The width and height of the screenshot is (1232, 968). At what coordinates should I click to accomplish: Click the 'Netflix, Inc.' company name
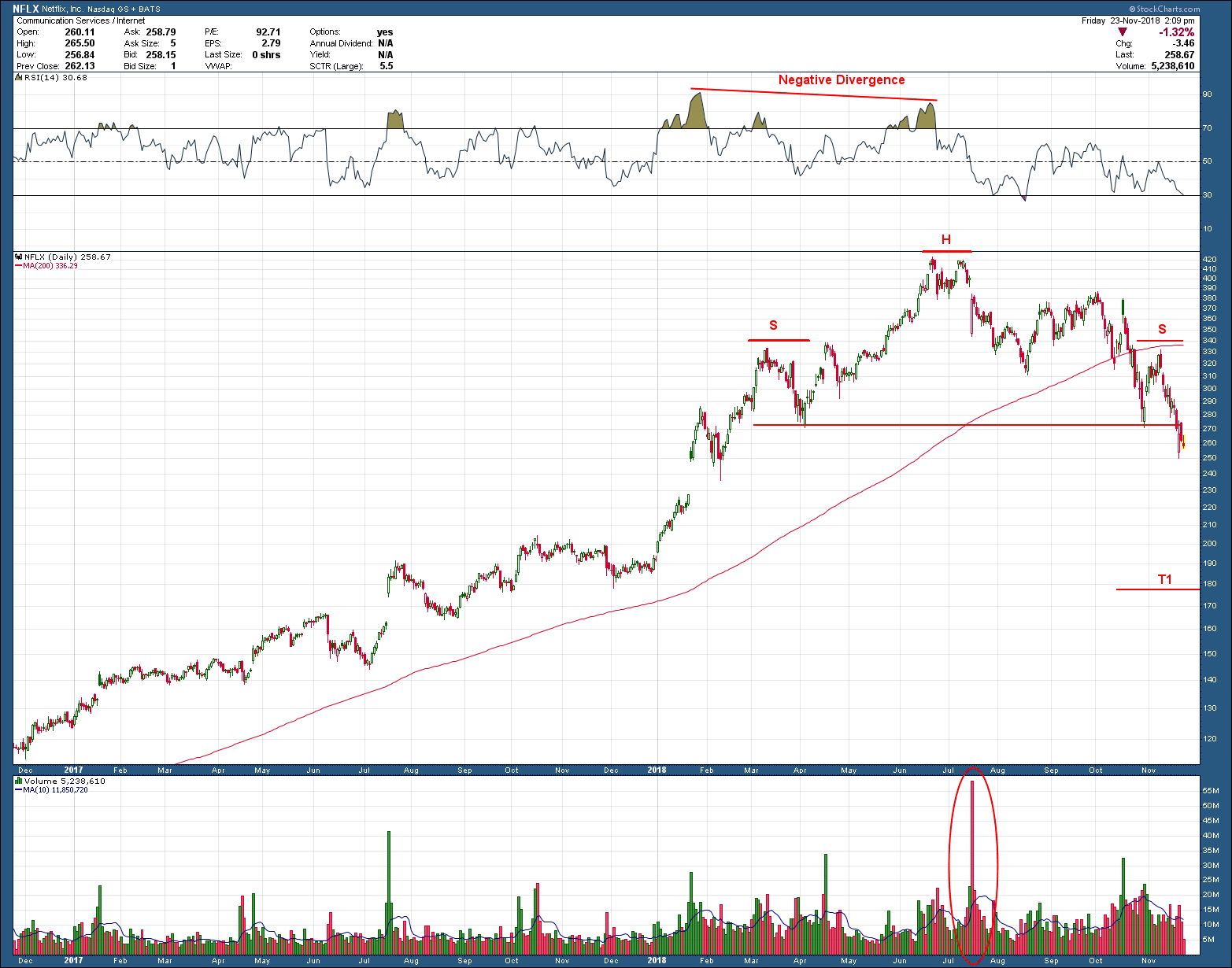coord(63,10)
